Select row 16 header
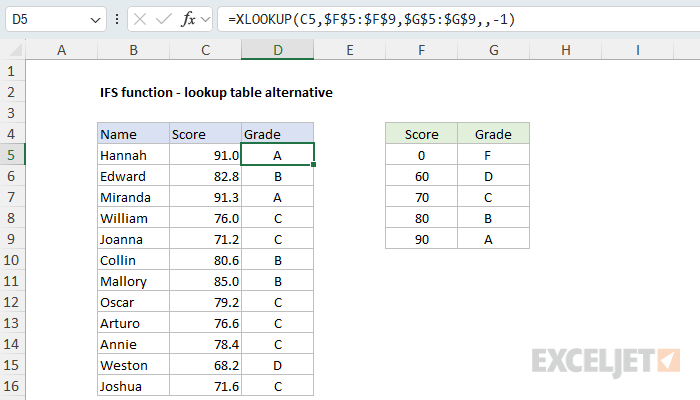The width and height of the screenshot is (700, 400). (11, 386)
